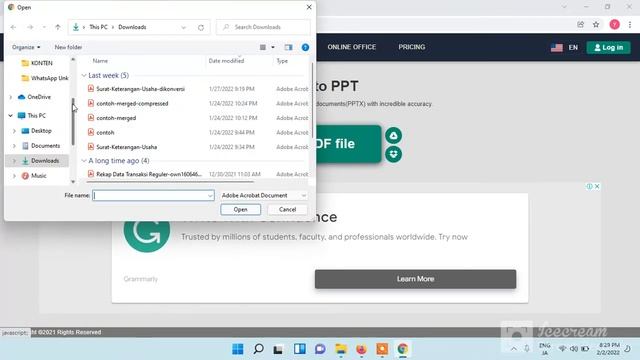Expand the Music tree node

tap(14, 176)
